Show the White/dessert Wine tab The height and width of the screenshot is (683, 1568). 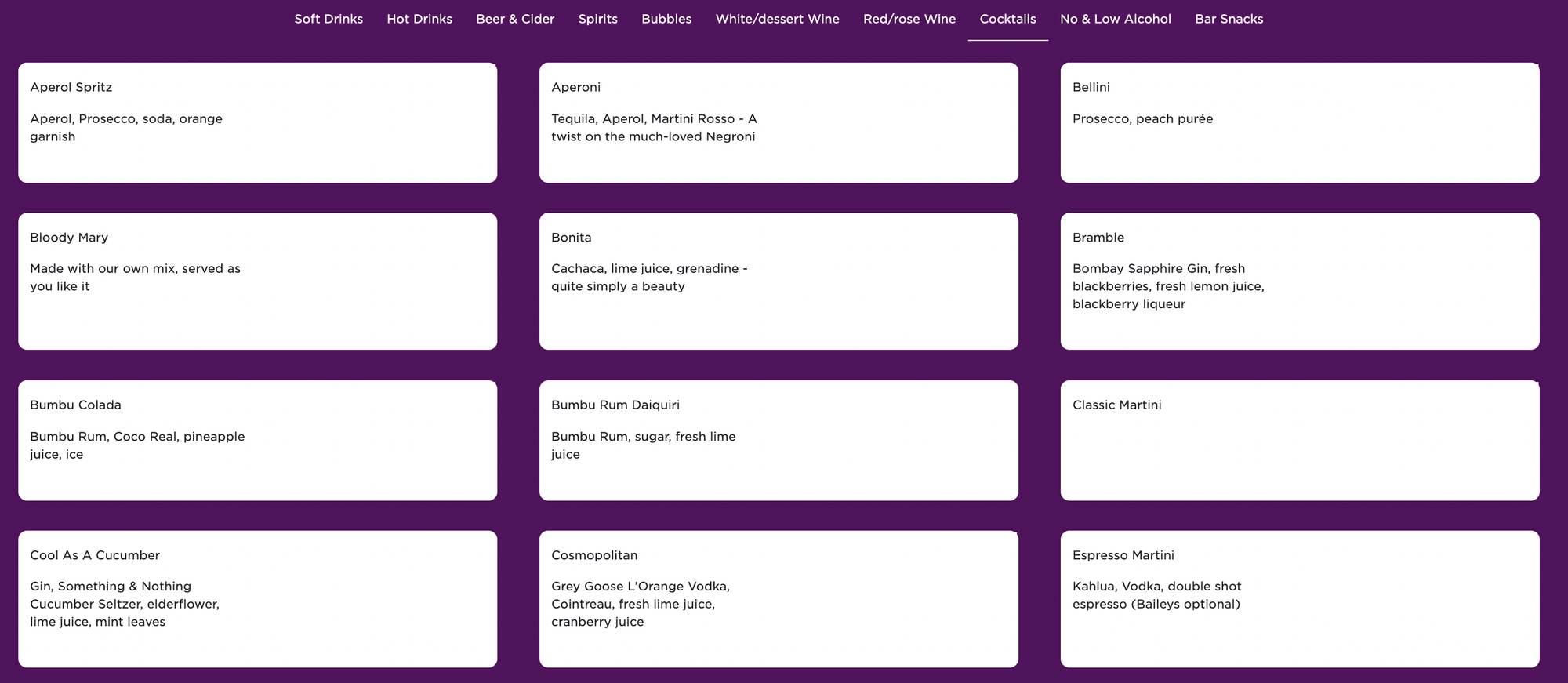(778, 19)
